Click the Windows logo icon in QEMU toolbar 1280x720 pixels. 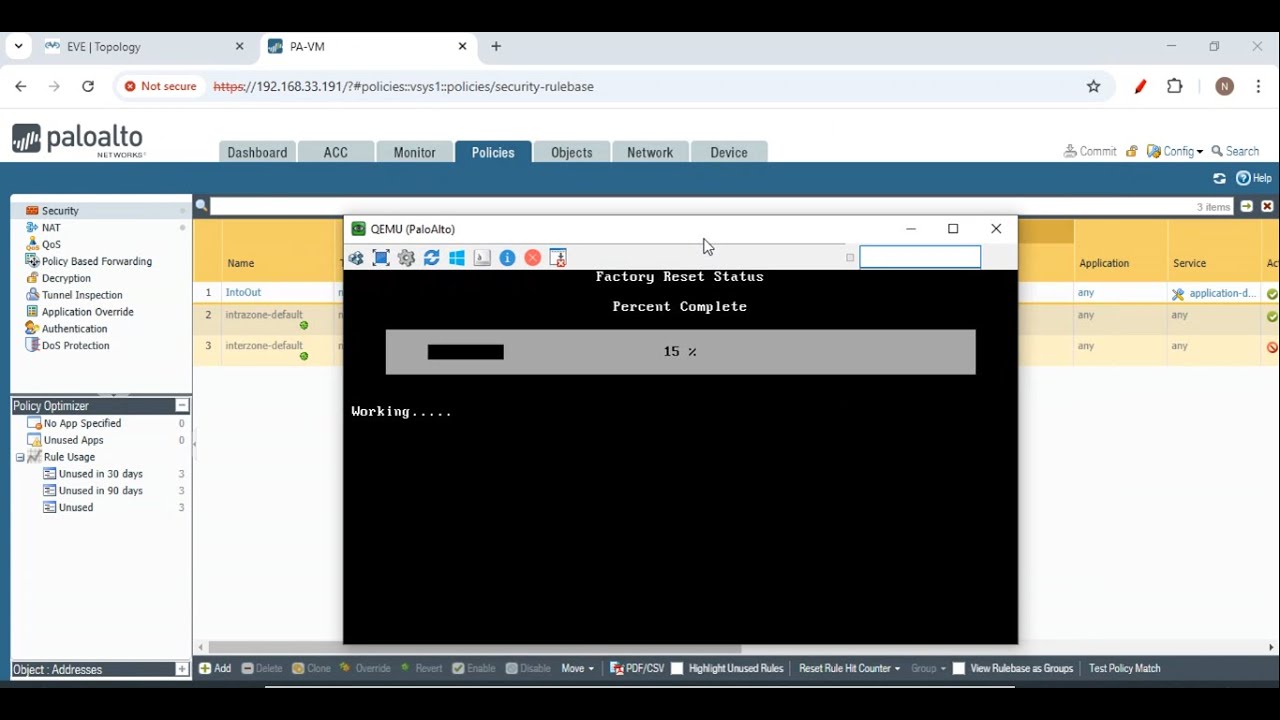[457, 258]
